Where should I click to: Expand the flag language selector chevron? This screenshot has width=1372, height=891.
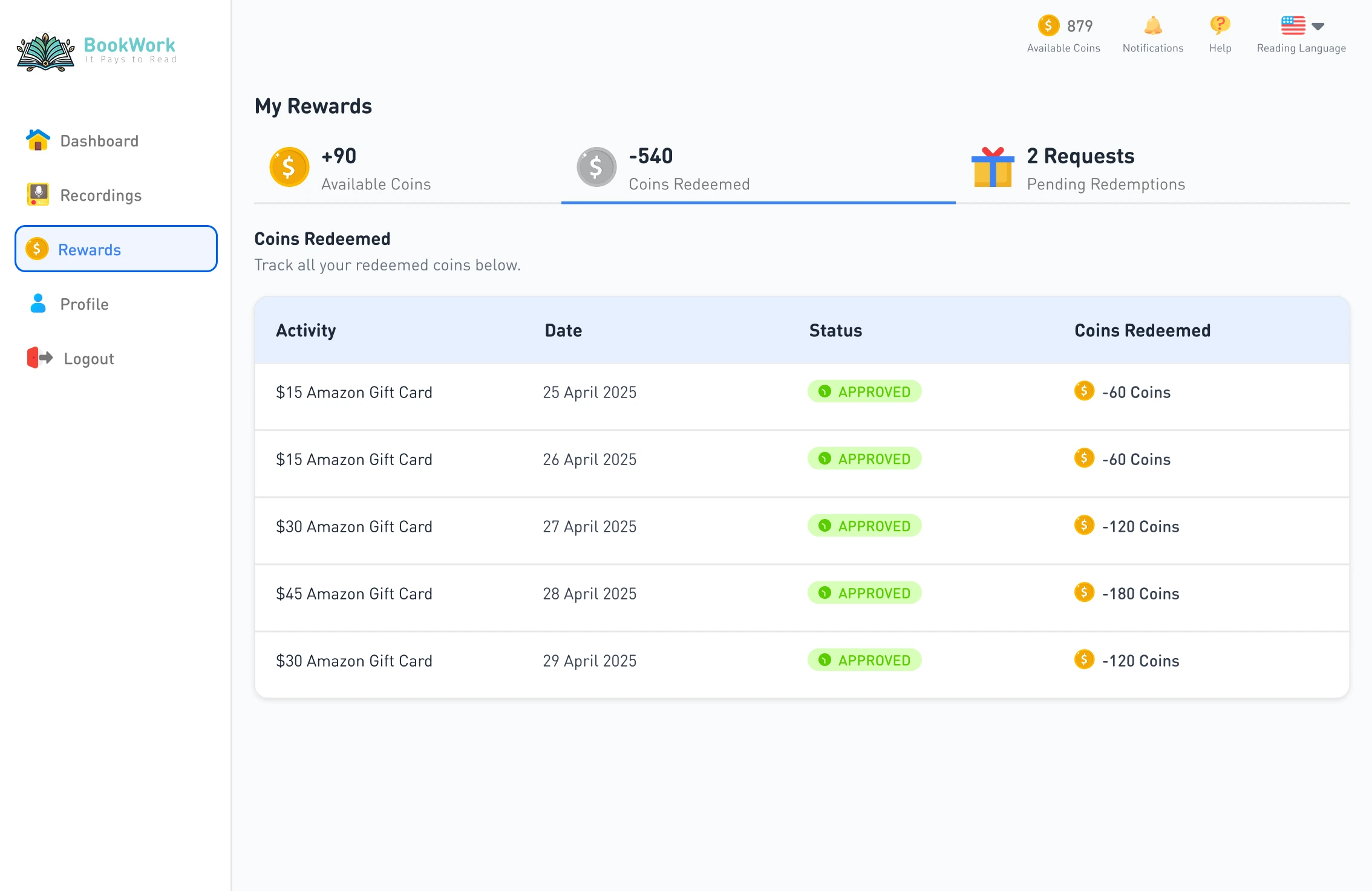[1319, 27]
